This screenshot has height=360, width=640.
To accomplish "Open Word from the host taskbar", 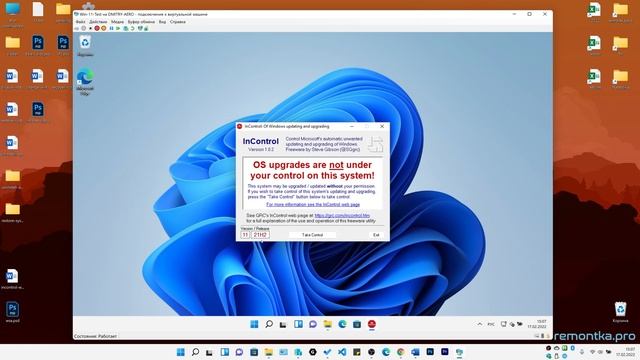I will 415,352.
